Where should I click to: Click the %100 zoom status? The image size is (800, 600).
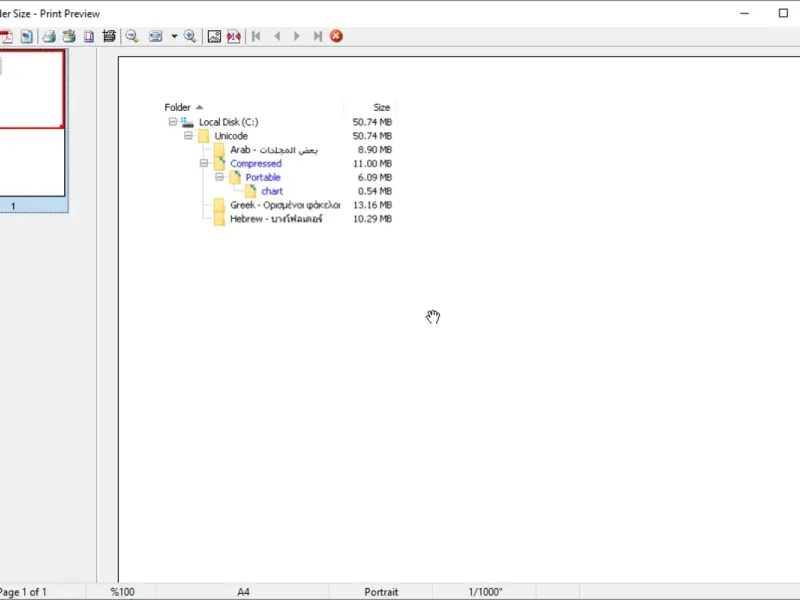(x=122, y=592)
